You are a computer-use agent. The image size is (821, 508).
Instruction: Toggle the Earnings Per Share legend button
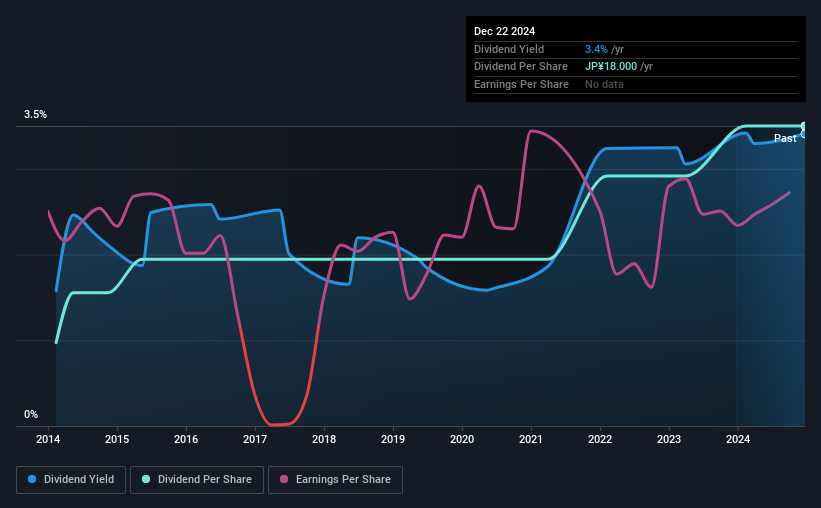(x=335, y=480)
